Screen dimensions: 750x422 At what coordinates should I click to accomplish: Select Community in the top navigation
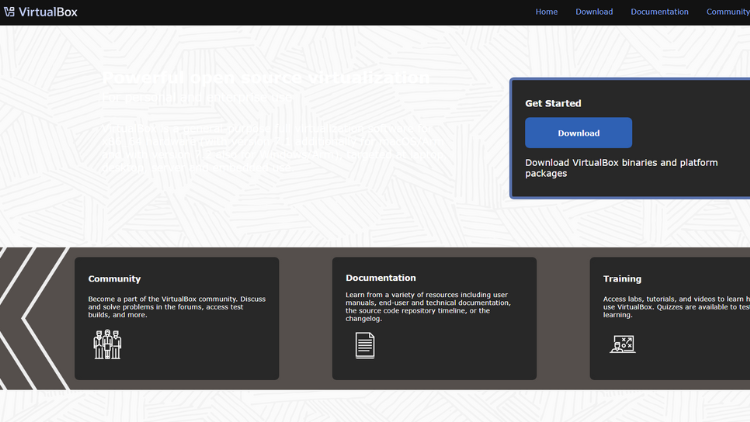point(727,12)
